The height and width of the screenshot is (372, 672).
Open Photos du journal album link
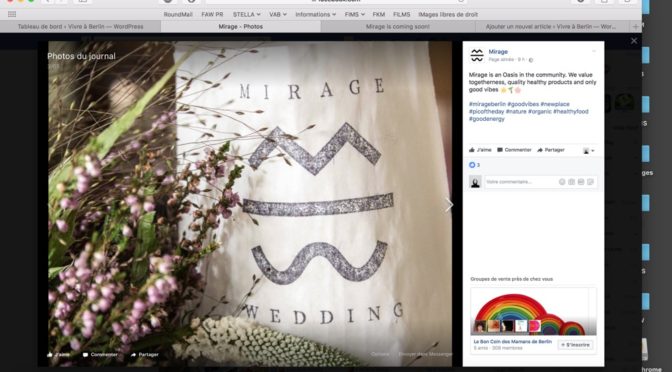click(x=81, y=56)
